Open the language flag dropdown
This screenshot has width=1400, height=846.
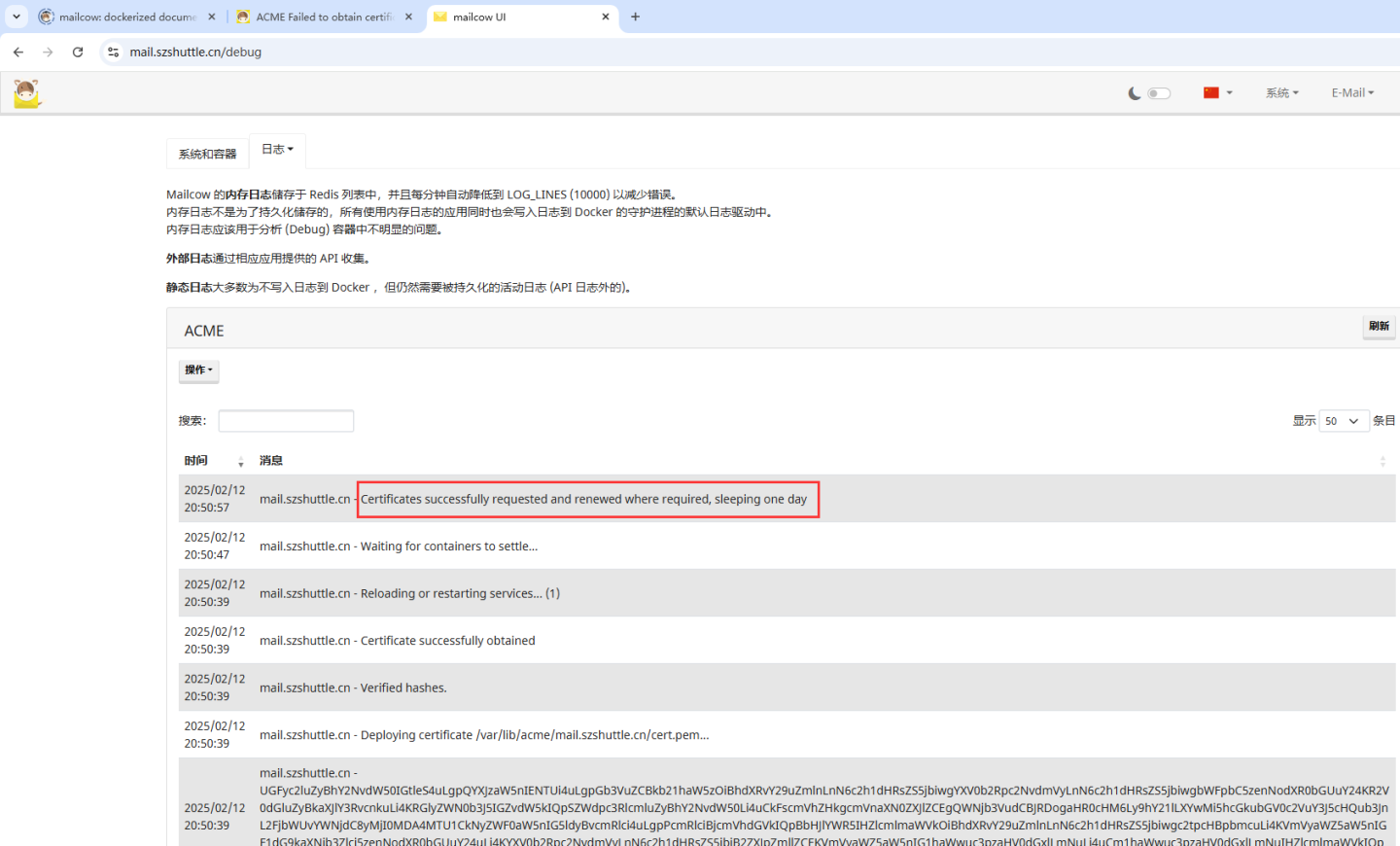coord(1217,93)
